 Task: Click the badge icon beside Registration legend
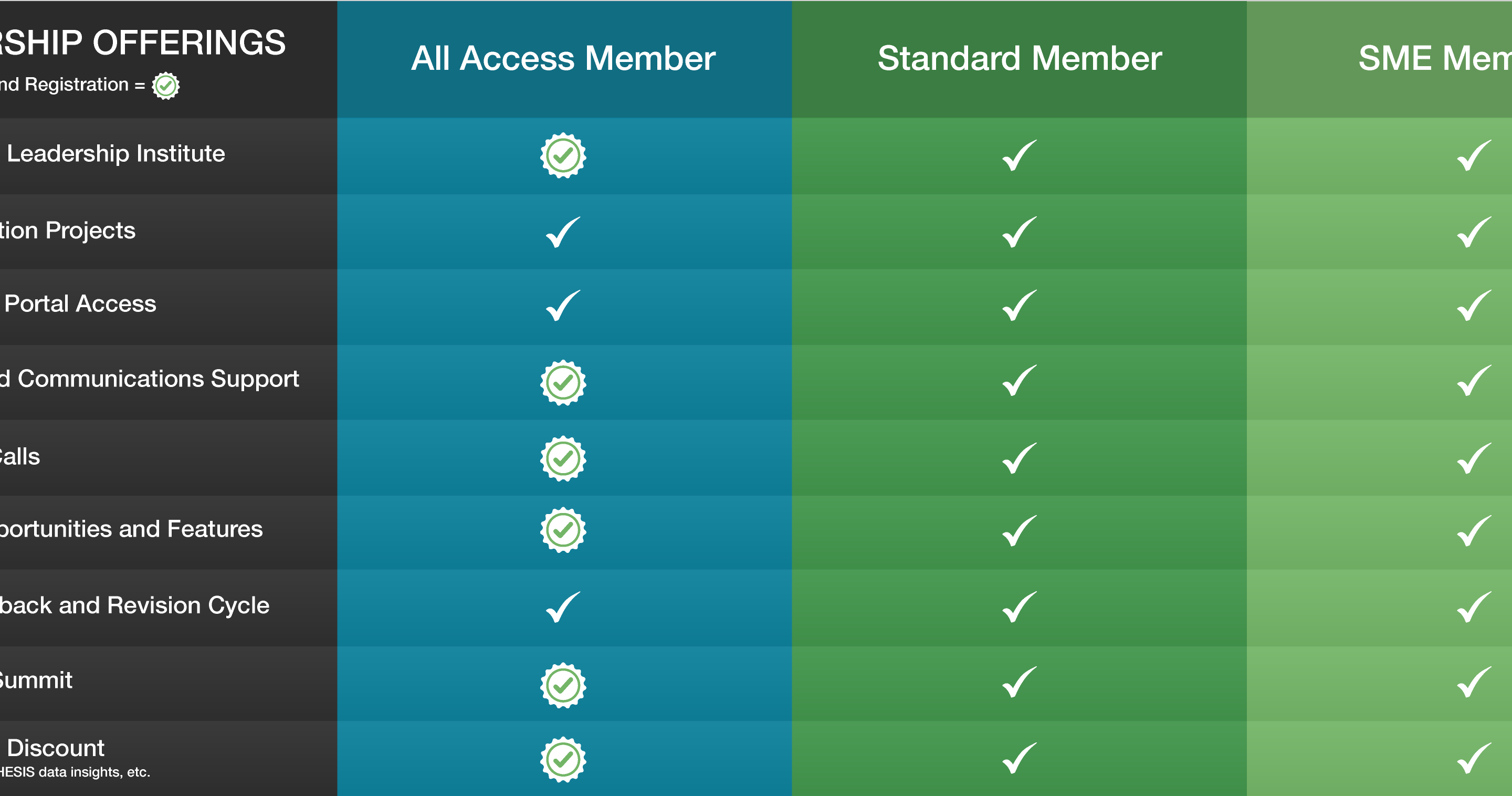point(165,86)
